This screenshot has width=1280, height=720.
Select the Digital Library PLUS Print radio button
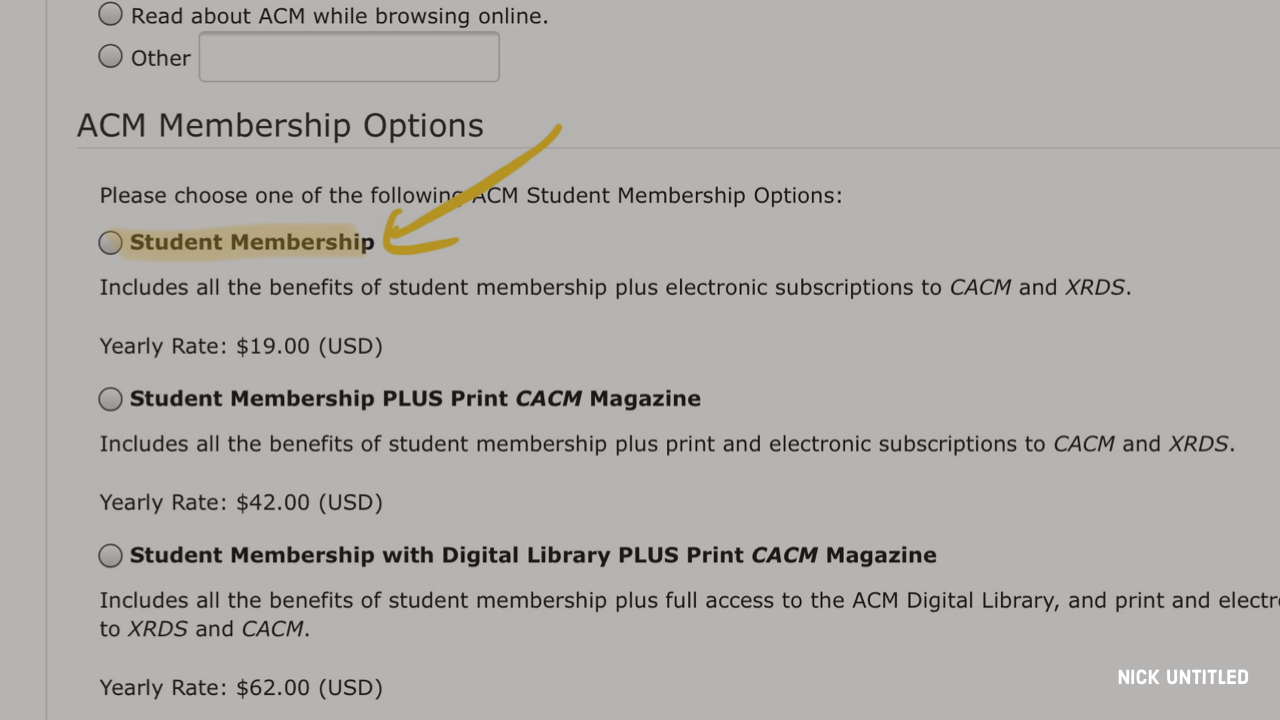click(110, 556)
